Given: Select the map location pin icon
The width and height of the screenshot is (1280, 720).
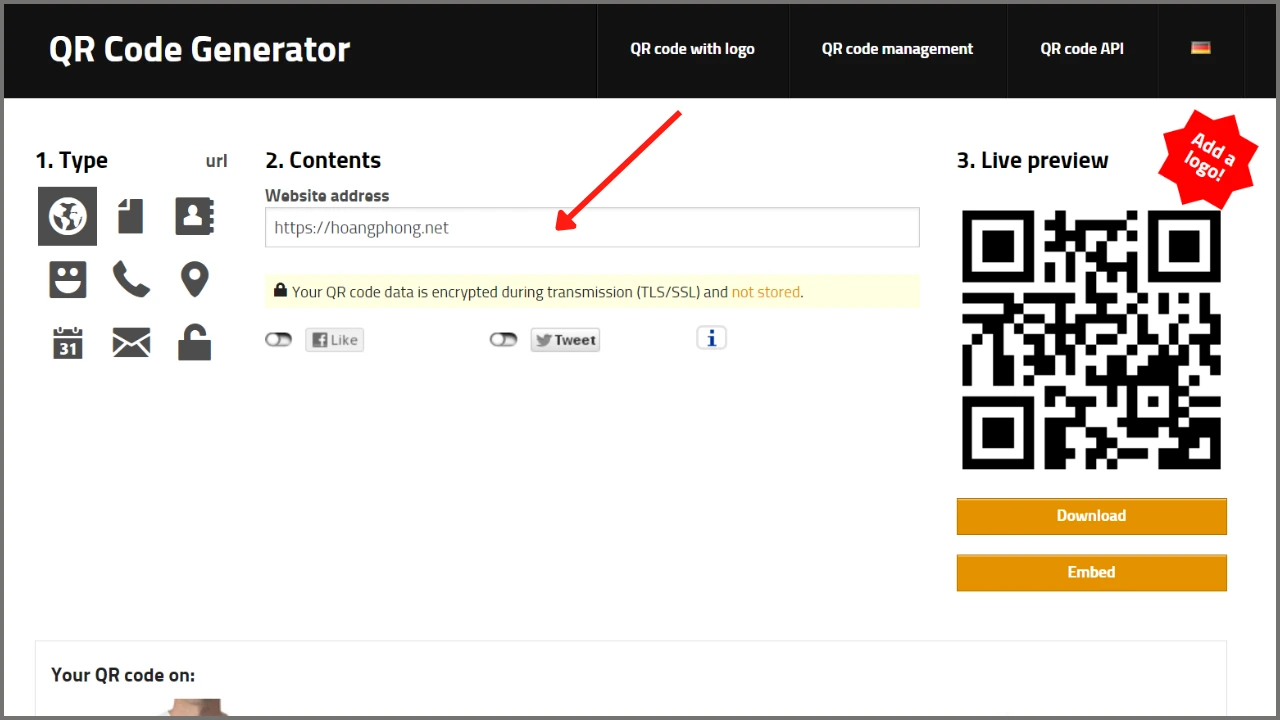Looking at the screenshot, I should pyautogui.click(x=194, y=280).
